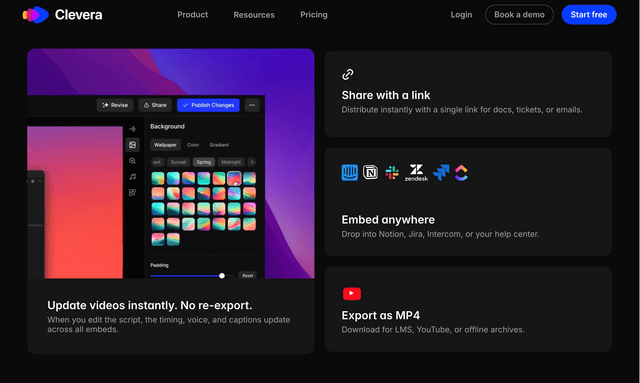Click the Intercom integration icon
This screenshot has height=383, width=640.
pyautogui.click(x=349, y=172)
